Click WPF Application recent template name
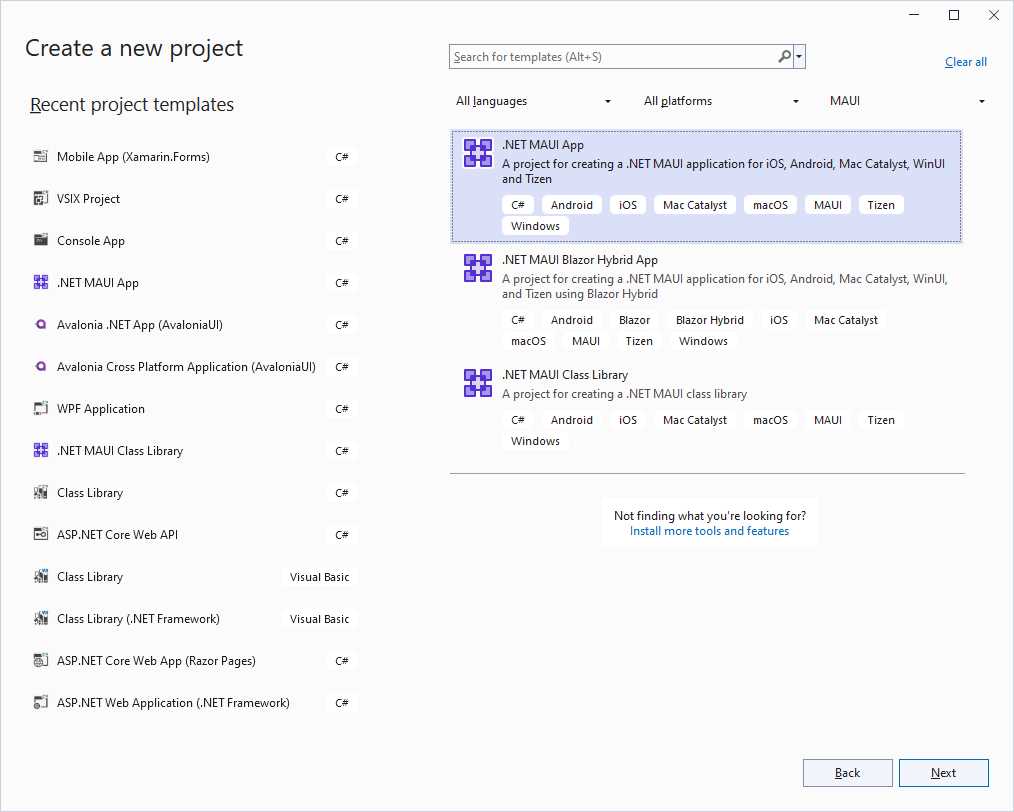 pos(101,409)
